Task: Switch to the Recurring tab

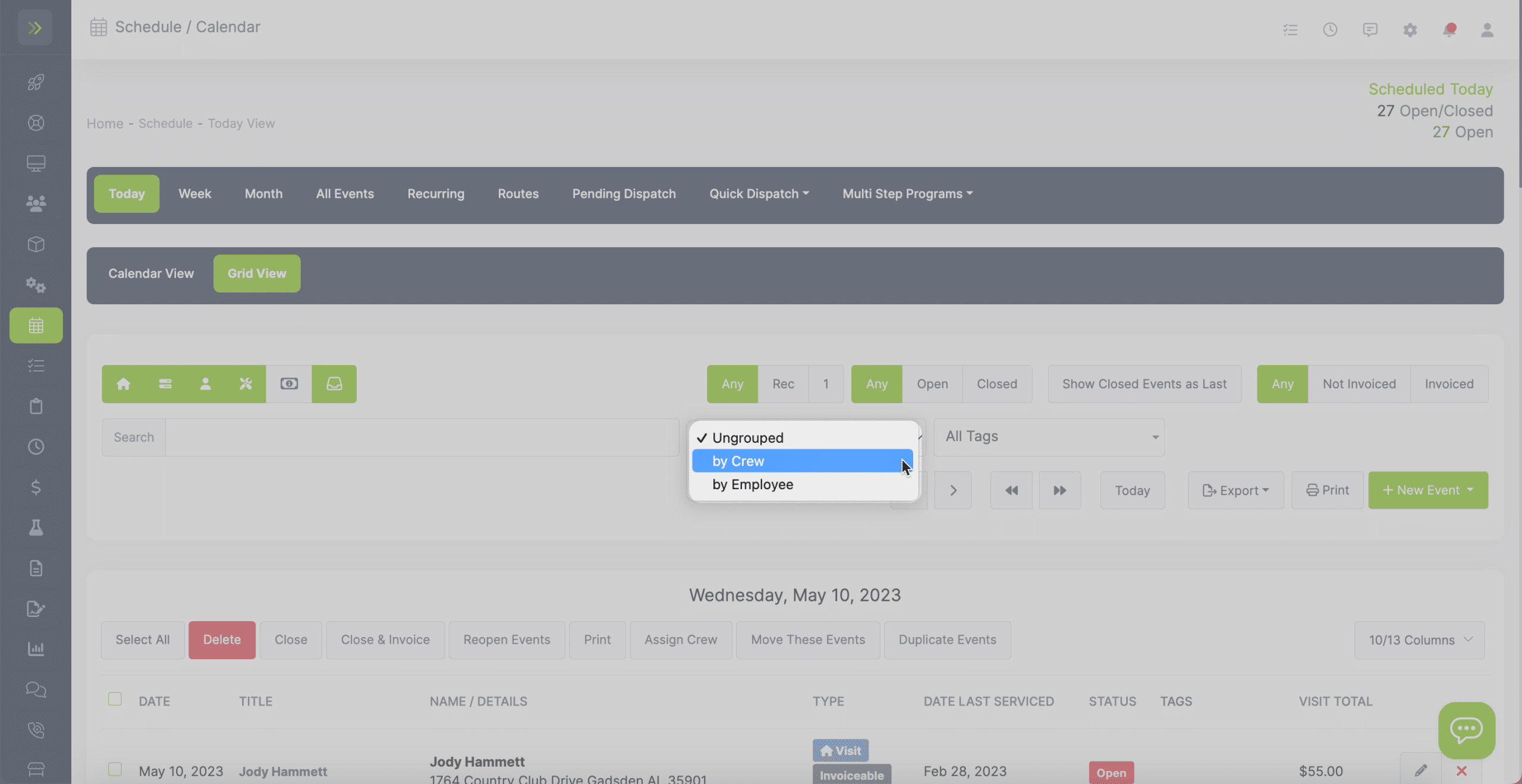Action: tap(436, 194)
